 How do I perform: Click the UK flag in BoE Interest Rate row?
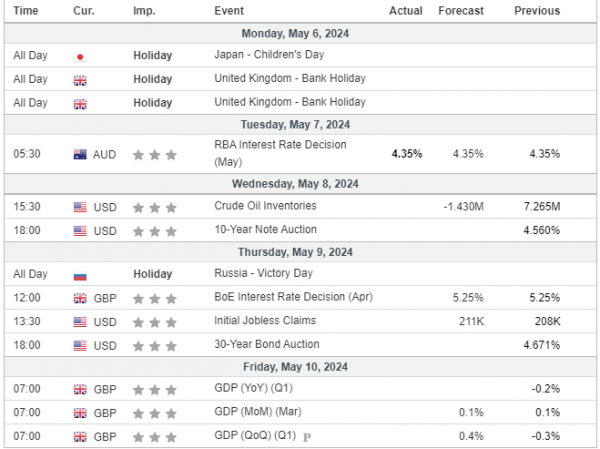pos(80,299)
